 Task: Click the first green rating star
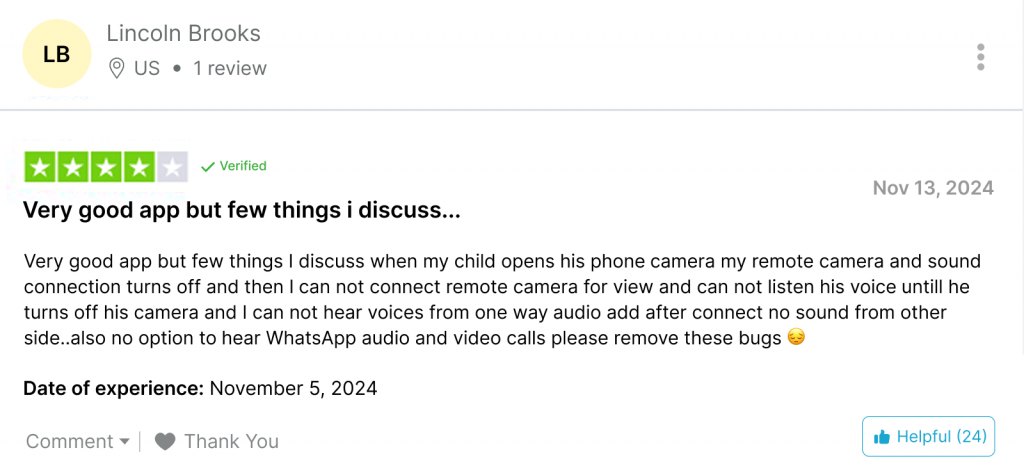click(x=40, y=167)
